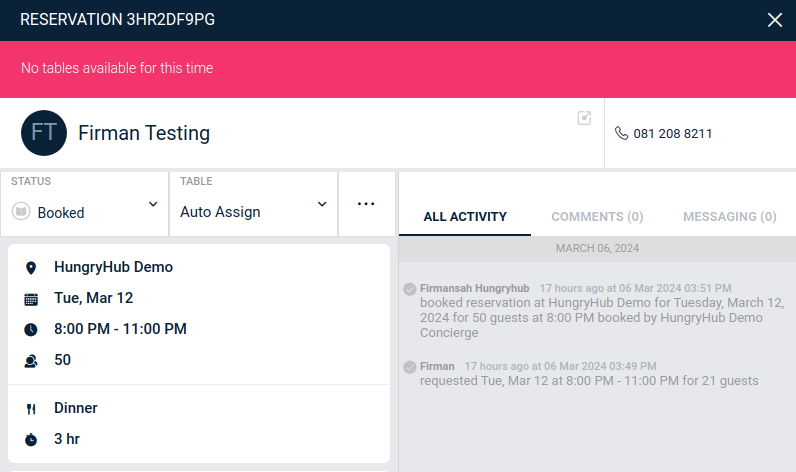Viewport: 796px width, 472px height.
Task: Click the check icon on Firmansah Hungryhub activity
Action: 410,289
